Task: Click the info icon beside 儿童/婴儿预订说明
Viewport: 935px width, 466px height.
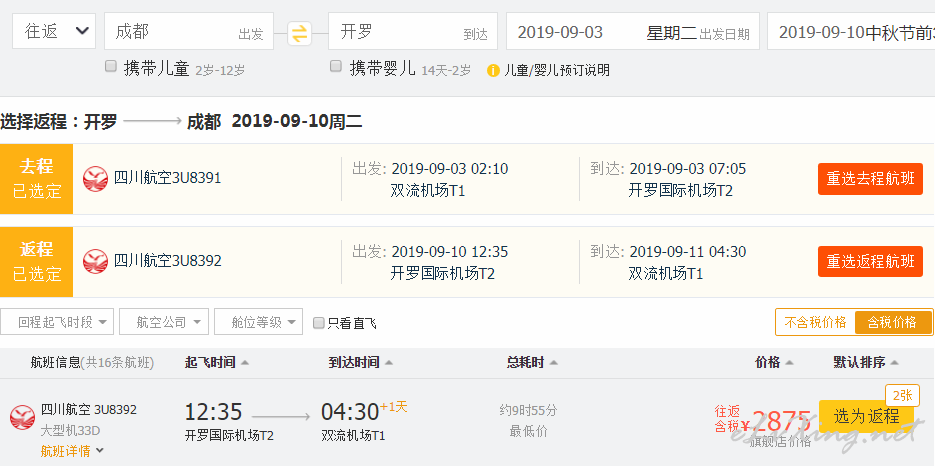Action: (493, 70)
